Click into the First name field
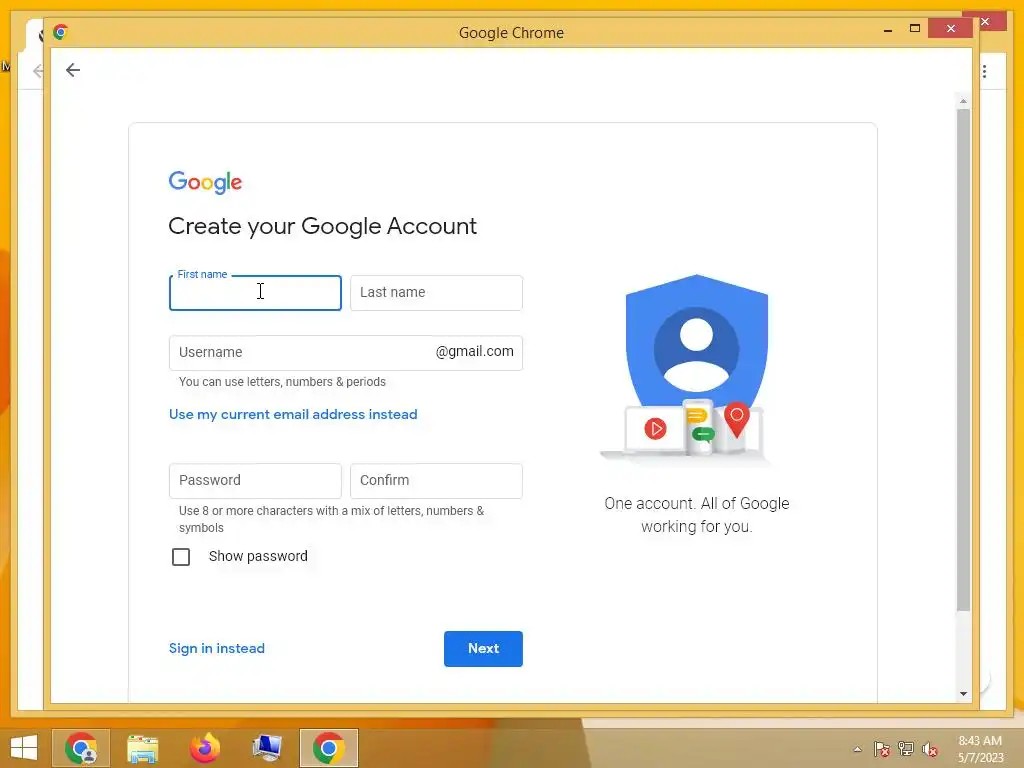This screenshot has width=1024, height=768. click(255, 293)
